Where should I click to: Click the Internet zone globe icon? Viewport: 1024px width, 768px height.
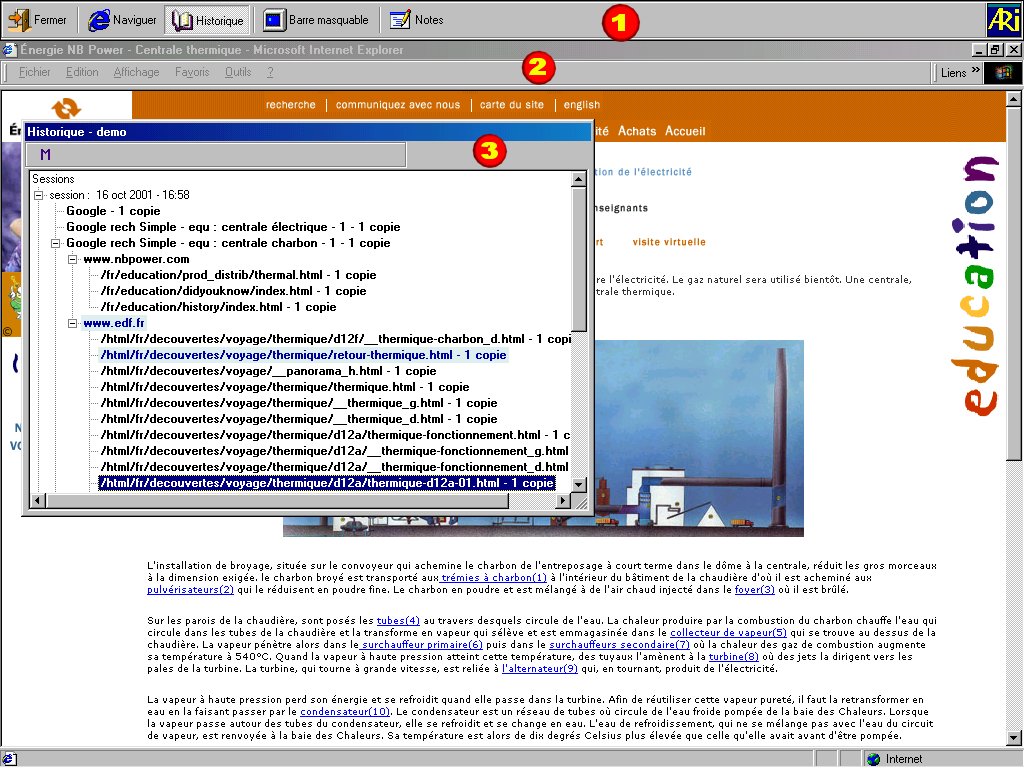(x=873, y=759)
